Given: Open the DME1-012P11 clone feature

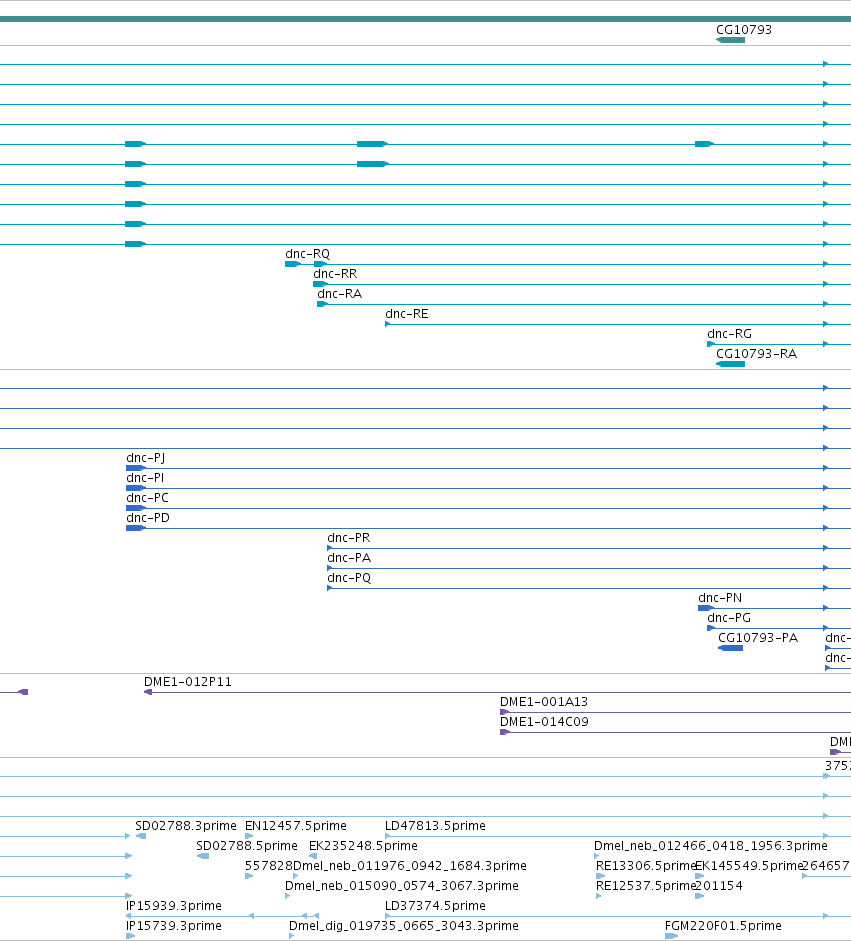Looking at the screenshot, I should [498, 692].
